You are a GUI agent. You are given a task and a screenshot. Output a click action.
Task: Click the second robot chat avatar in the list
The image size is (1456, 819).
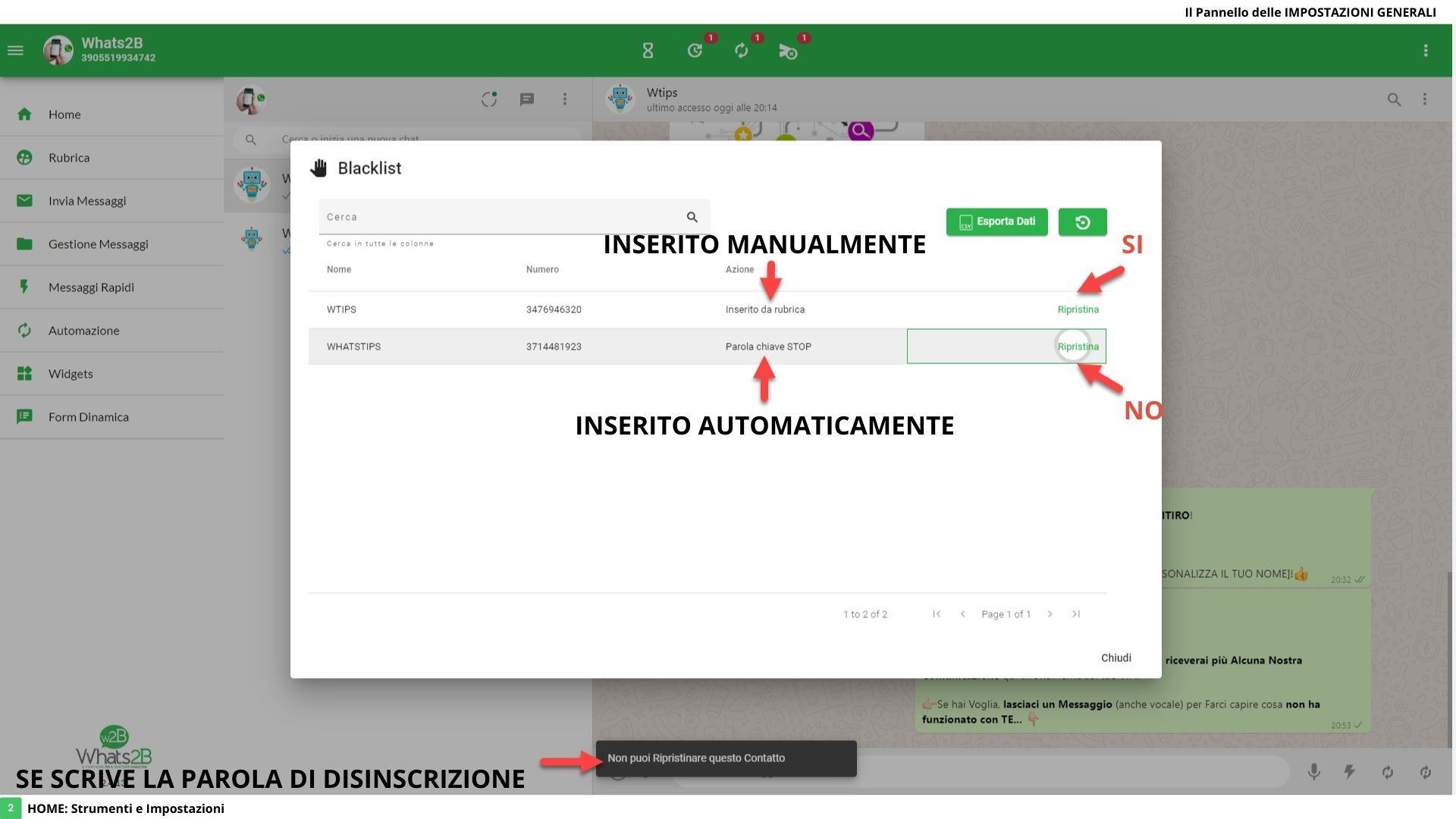(x=252, y=239)
